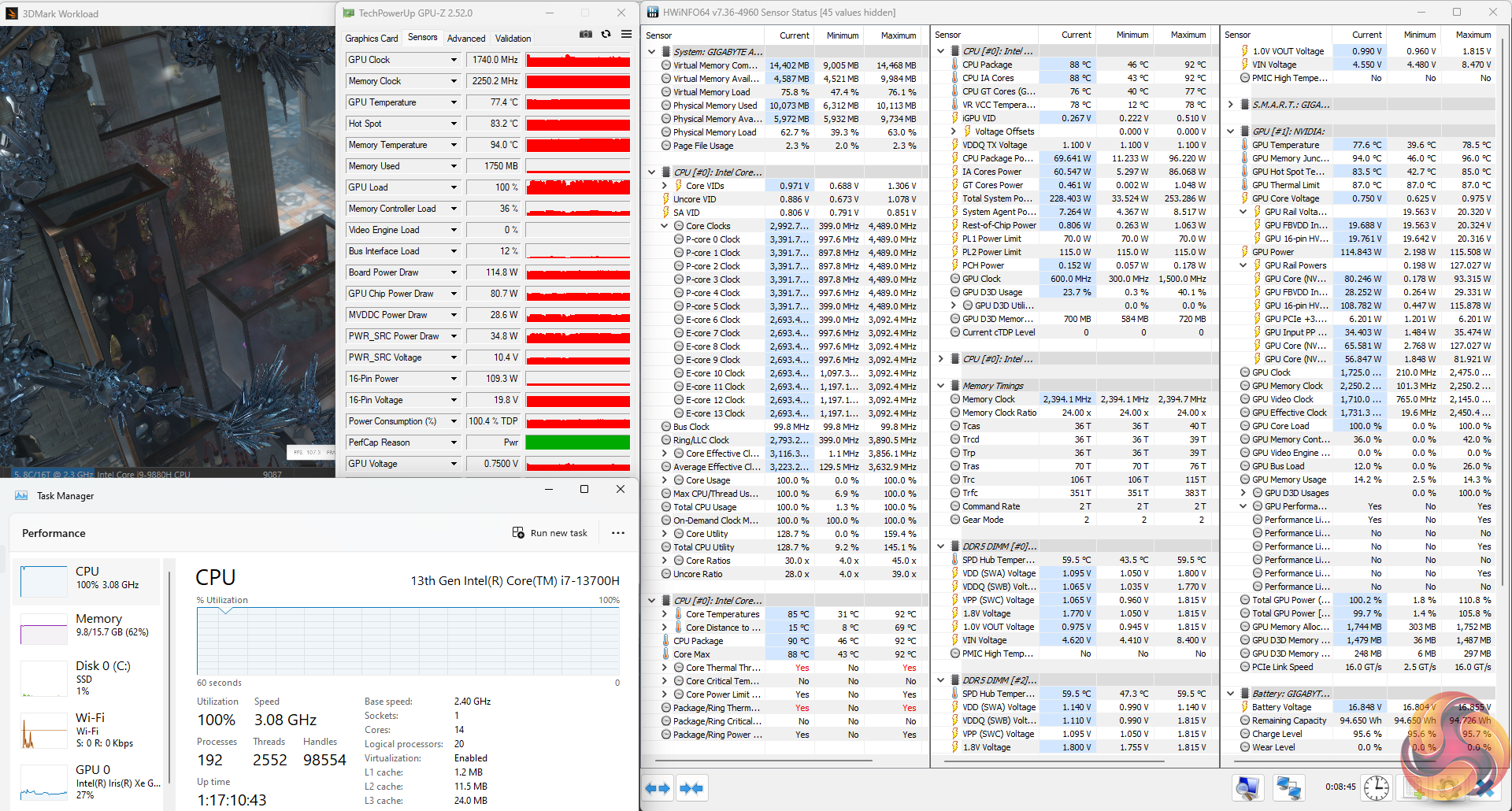This screenshot has height=811, width=1512.
Task: Open the Hot Spot sensor dropdown
Action: pyautogui.click(x=454, y=124)
